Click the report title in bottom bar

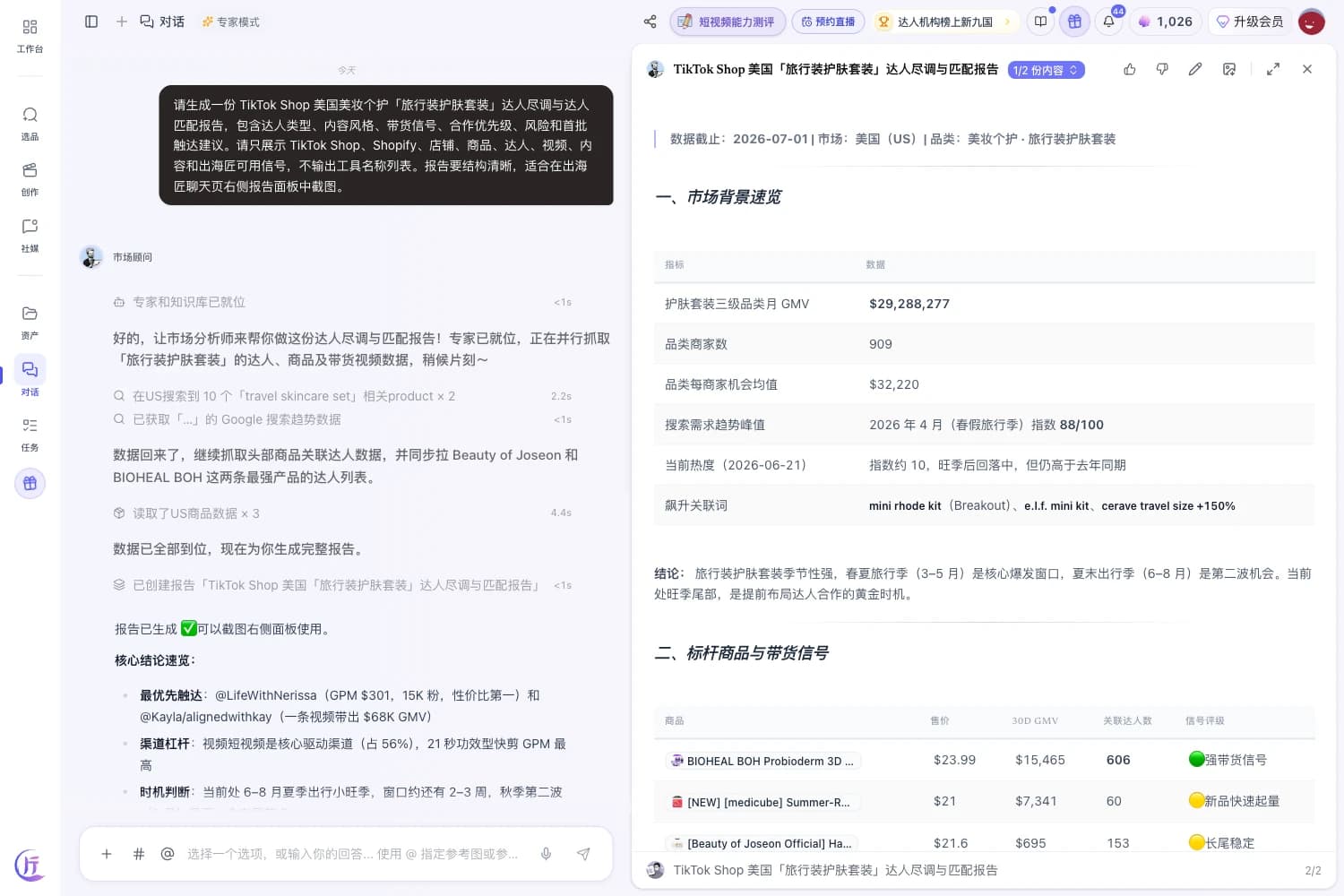(x=835, y=870)
